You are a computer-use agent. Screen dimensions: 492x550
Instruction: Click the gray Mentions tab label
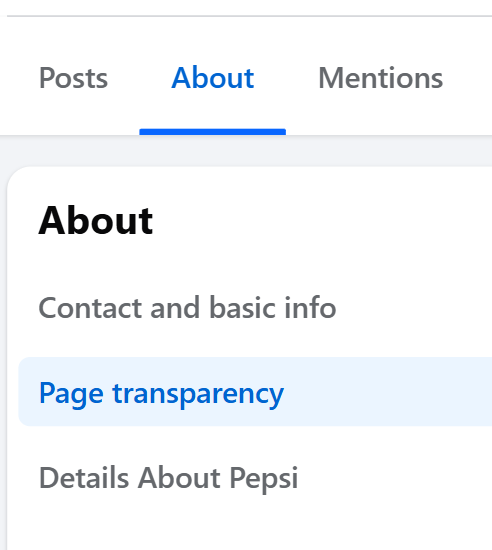380,78
